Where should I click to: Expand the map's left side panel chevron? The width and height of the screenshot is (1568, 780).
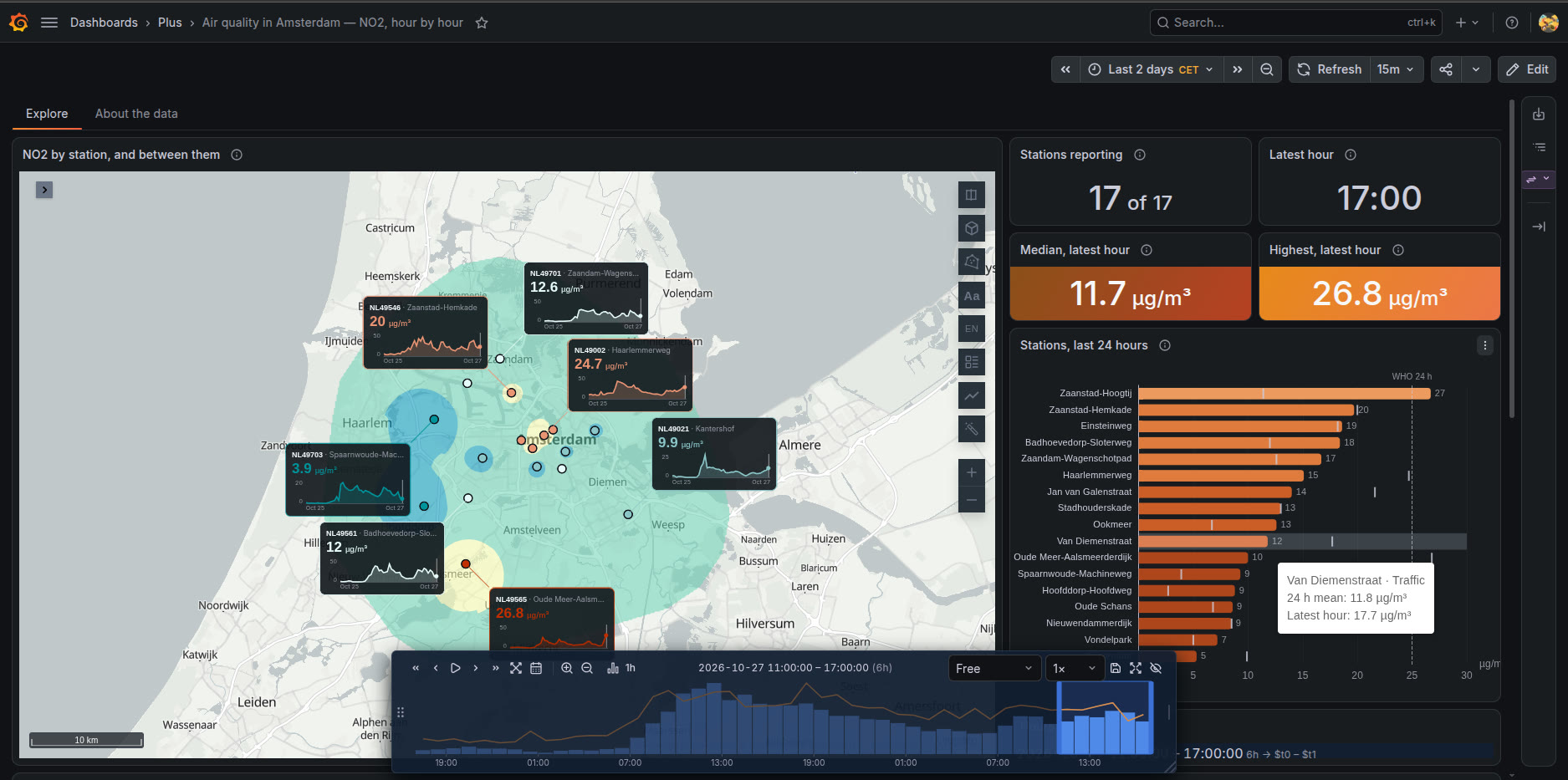[44, 190]
